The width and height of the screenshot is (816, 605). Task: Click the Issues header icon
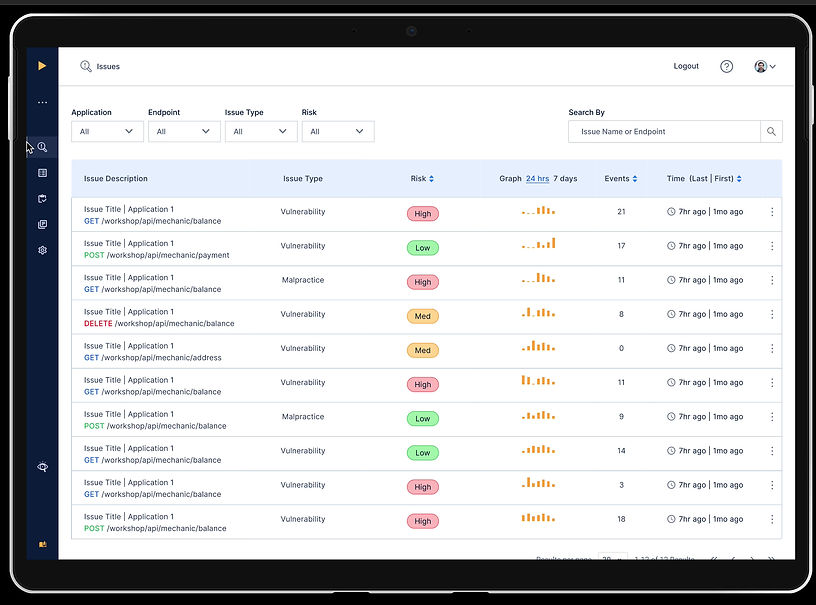[x=86, y=66]
